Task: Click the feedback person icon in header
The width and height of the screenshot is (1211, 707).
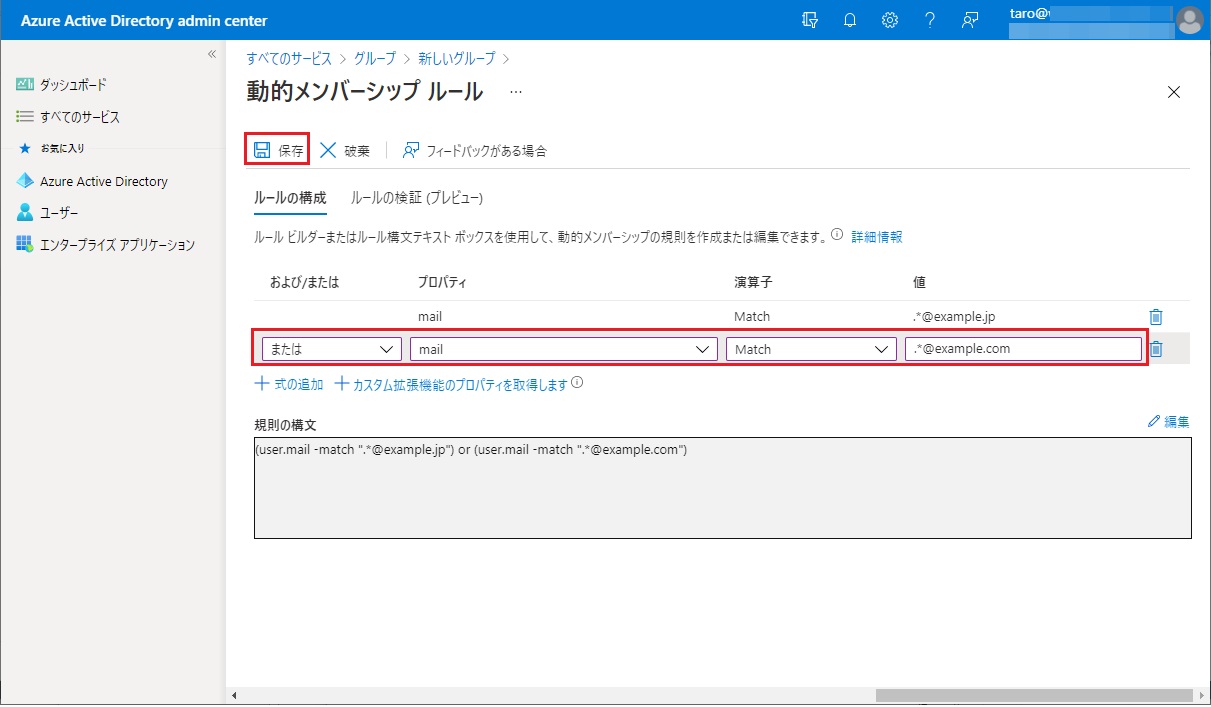Action: tap(969, 20)
